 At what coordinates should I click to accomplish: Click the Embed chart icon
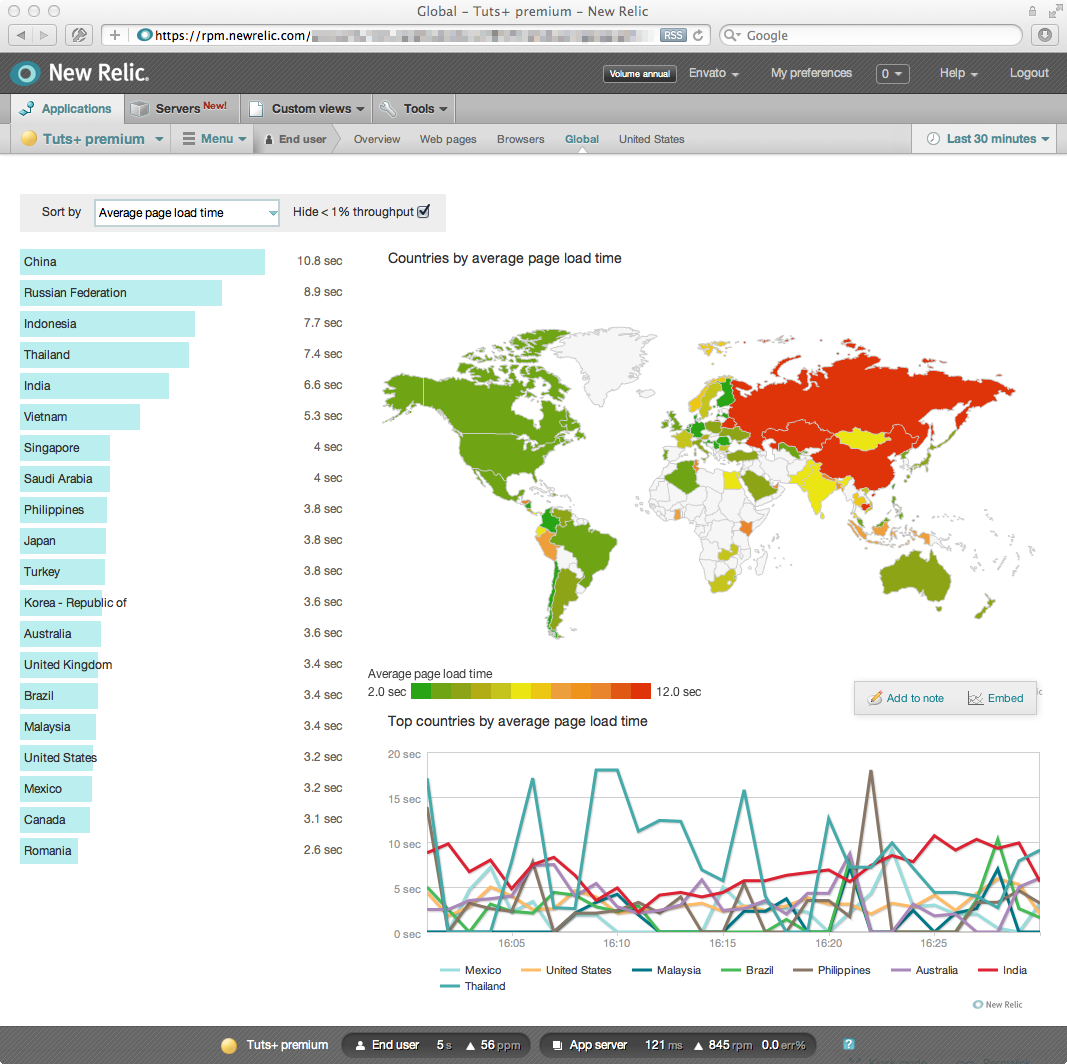[x=975, y=698]
